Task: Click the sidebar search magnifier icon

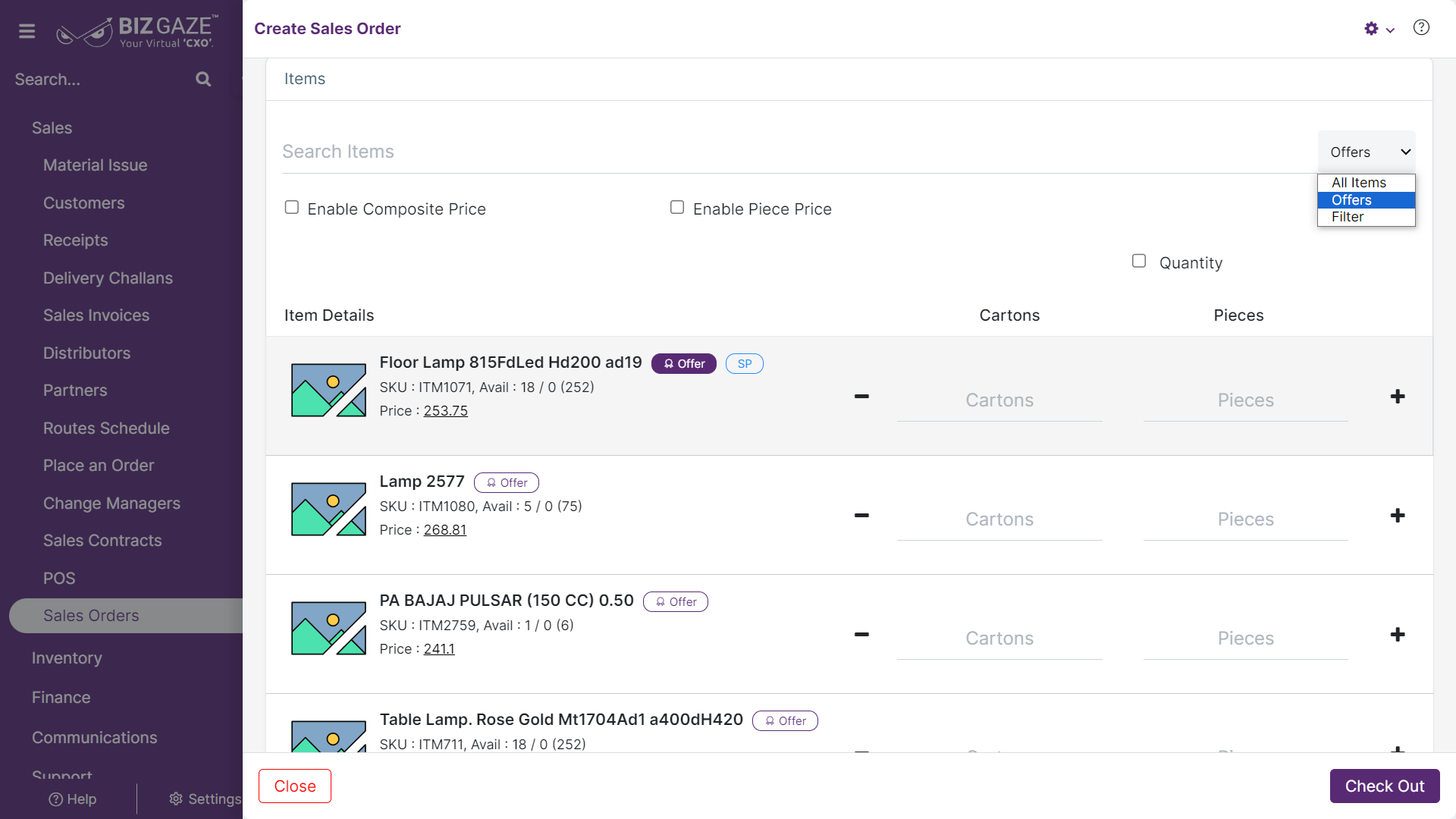Action: pos(203,79)
